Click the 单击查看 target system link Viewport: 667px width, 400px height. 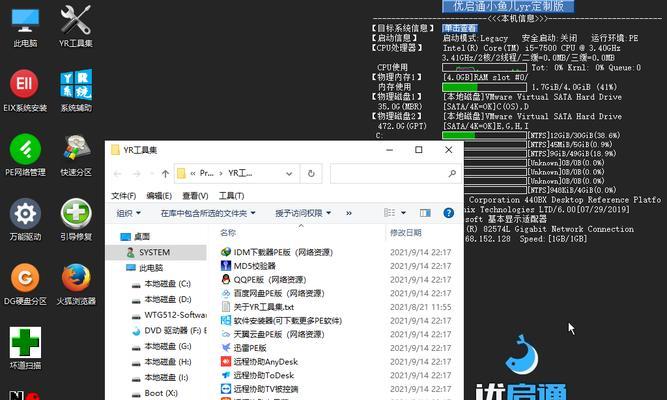point(460,28)
